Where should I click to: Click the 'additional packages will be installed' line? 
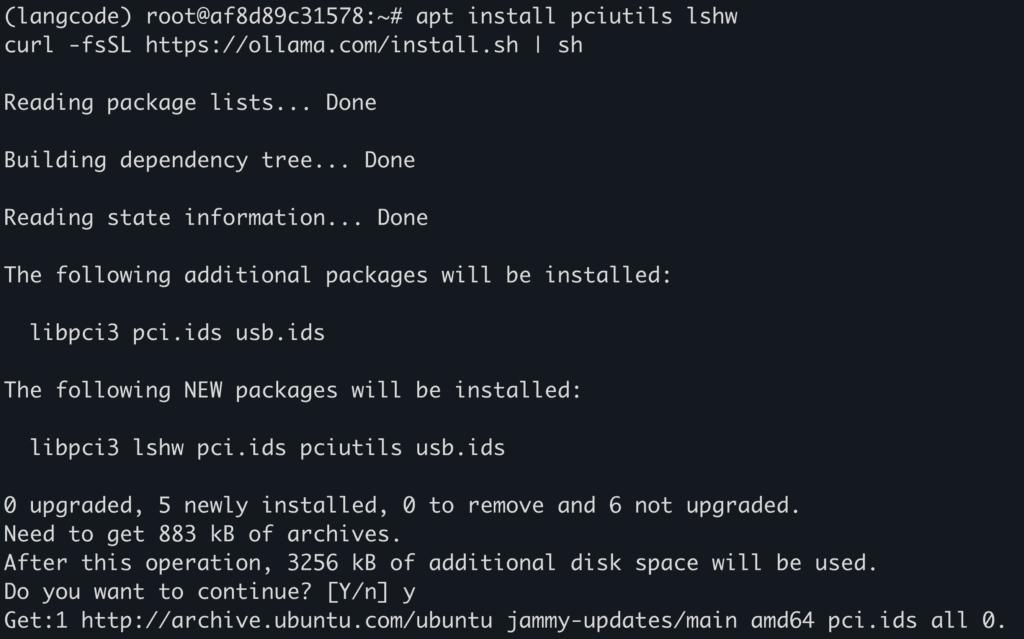coord(338,275)
